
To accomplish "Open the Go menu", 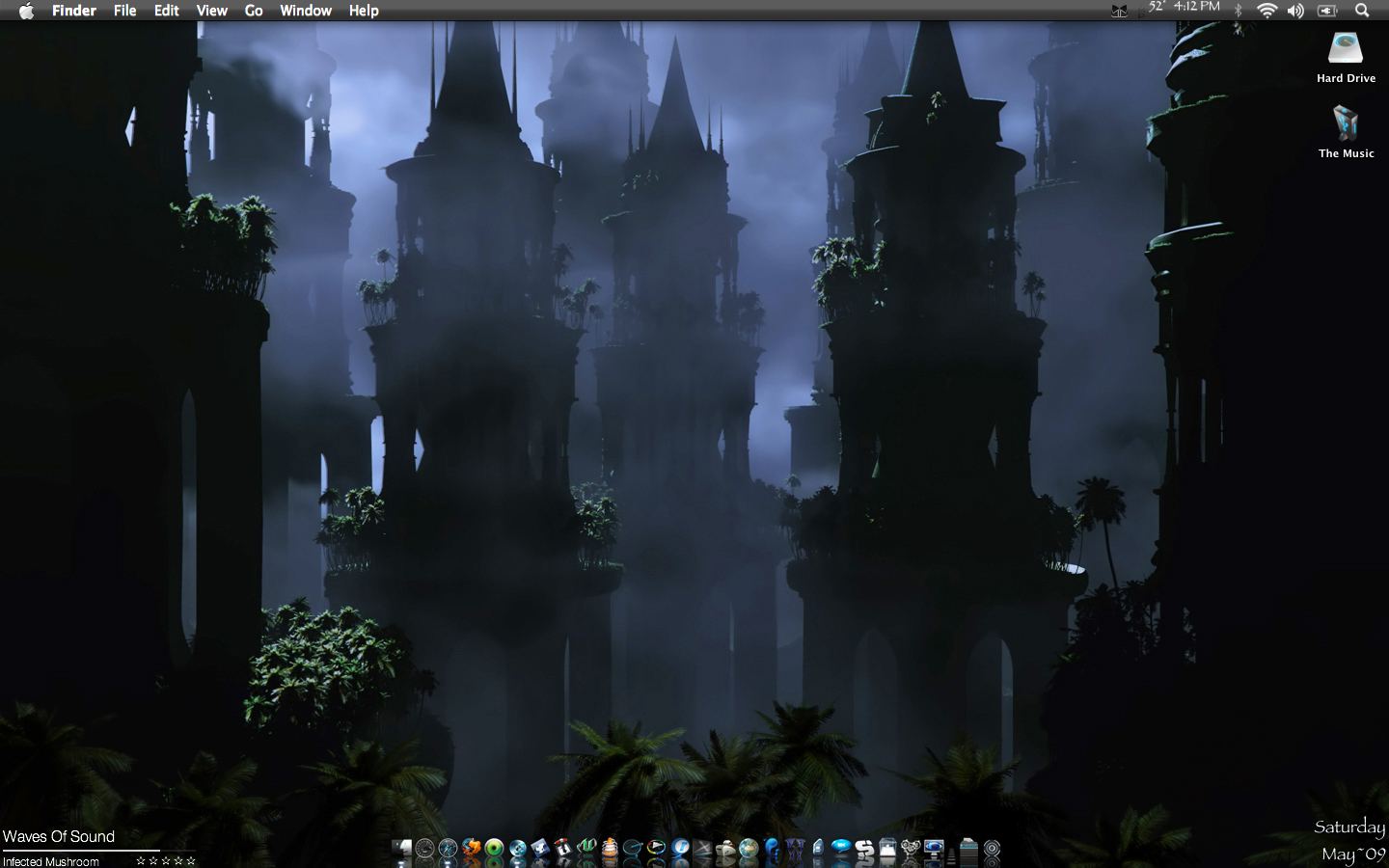I will tap(254, 11).
